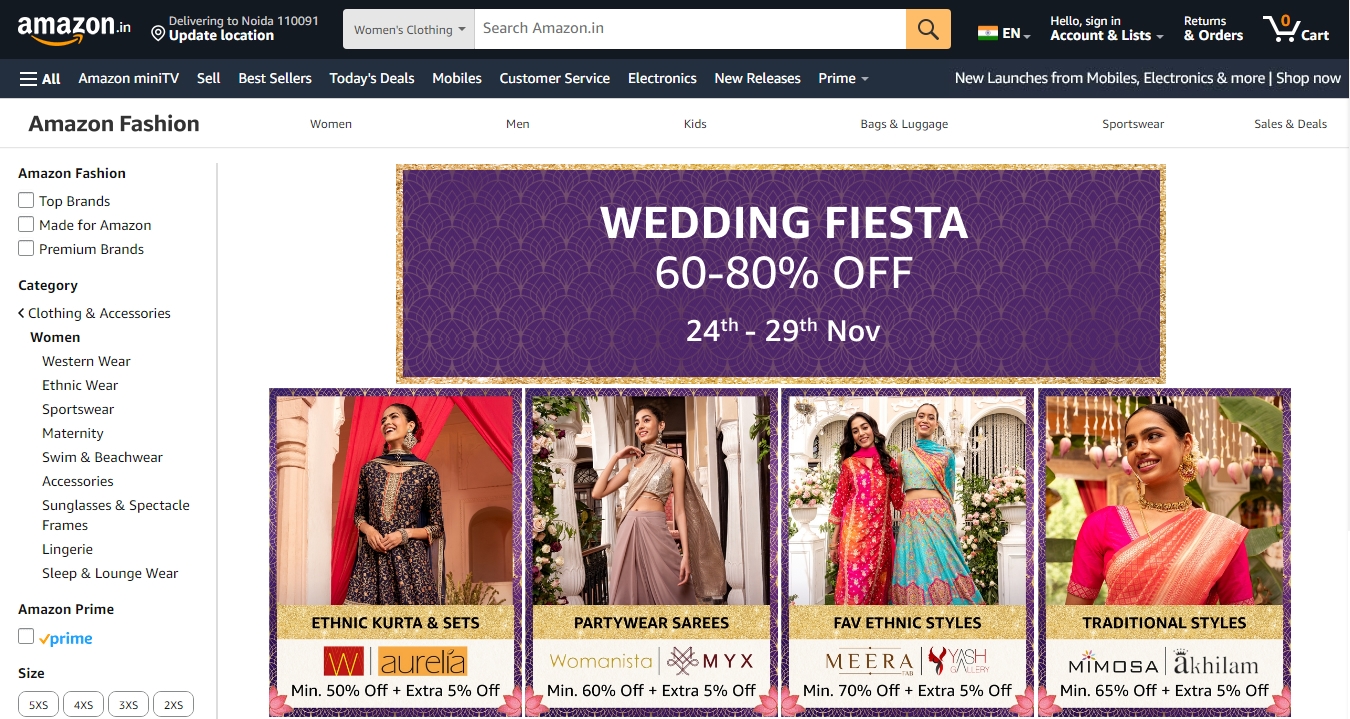Screen dimensions: 1350x719
Task: Expand the Women's Clothing search category dropdown
Action: [409, 29]
